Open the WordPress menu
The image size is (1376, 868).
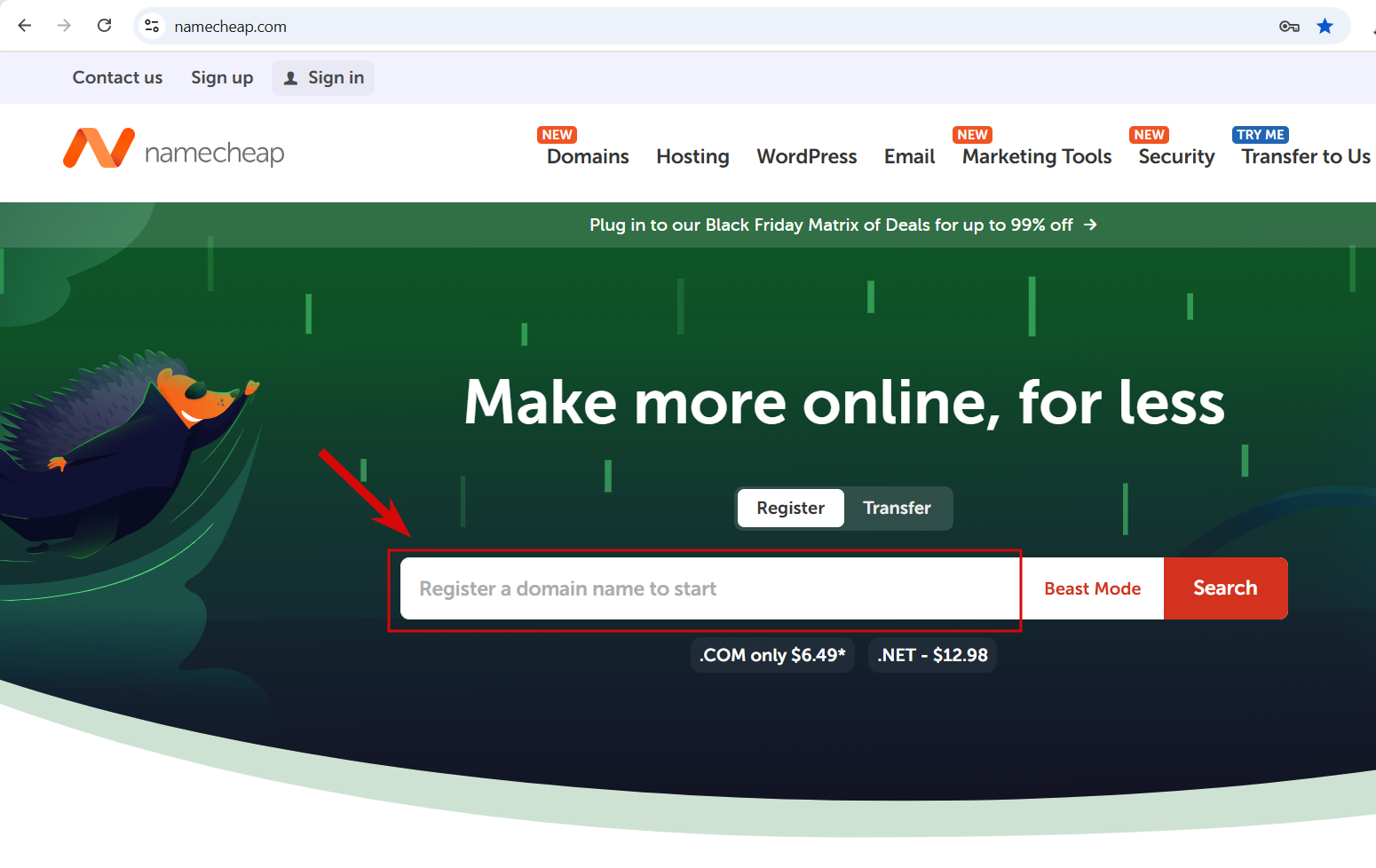click(x=807, y=156)
